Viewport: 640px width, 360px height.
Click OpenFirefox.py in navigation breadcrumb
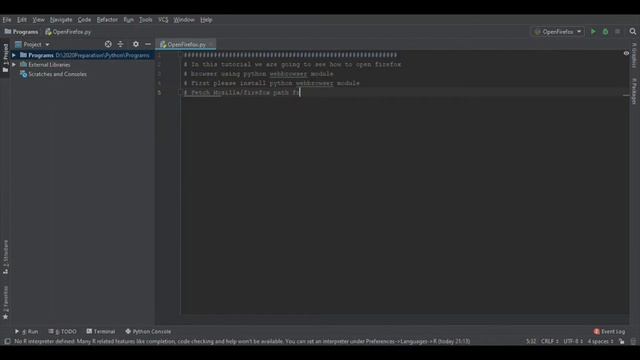(68, 32)
